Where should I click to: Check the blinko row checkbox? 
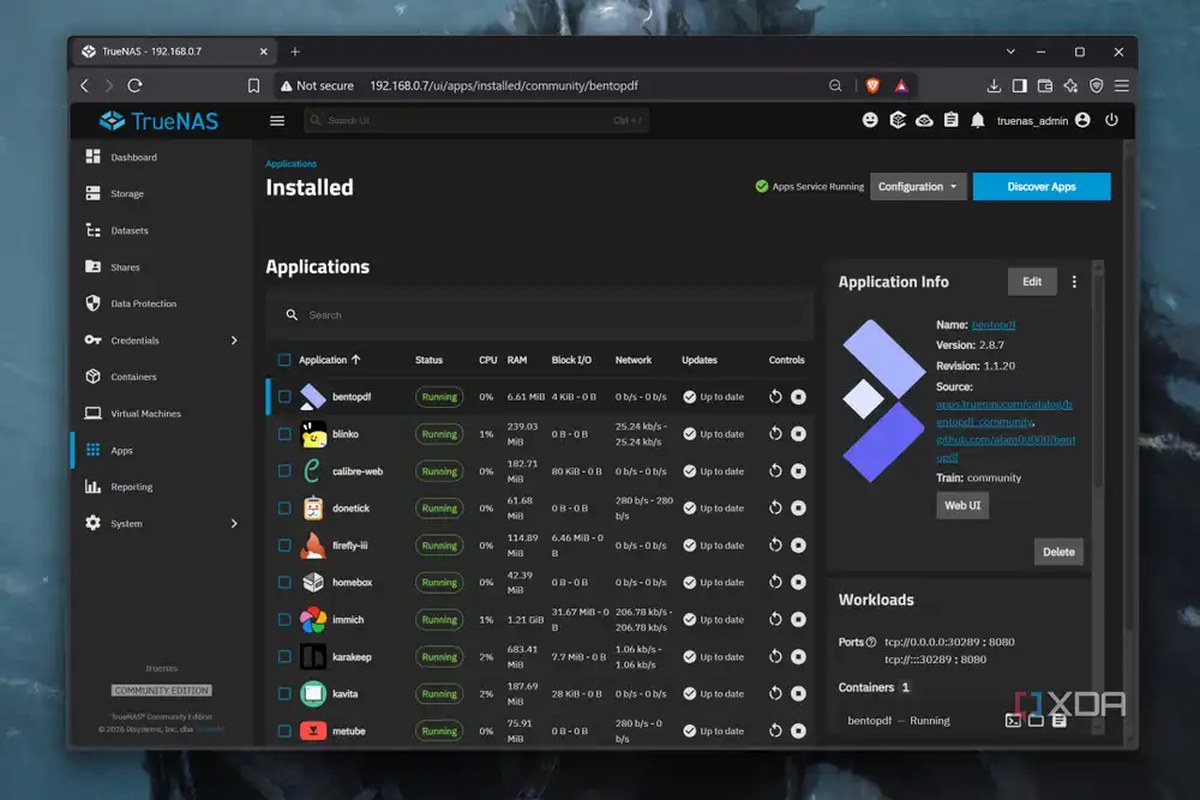pos(284,434)
